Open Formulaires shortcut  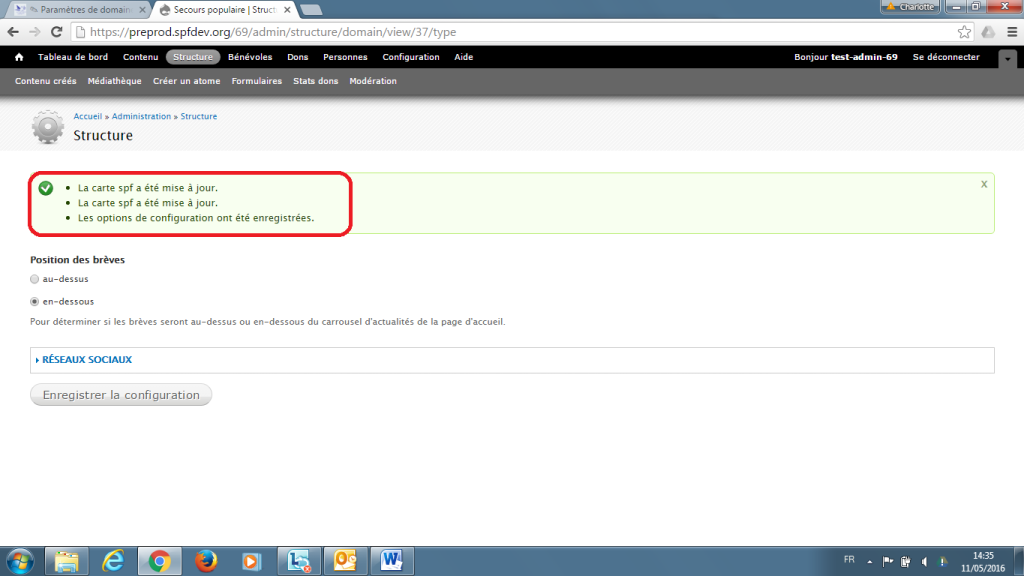tap(257, 81)
